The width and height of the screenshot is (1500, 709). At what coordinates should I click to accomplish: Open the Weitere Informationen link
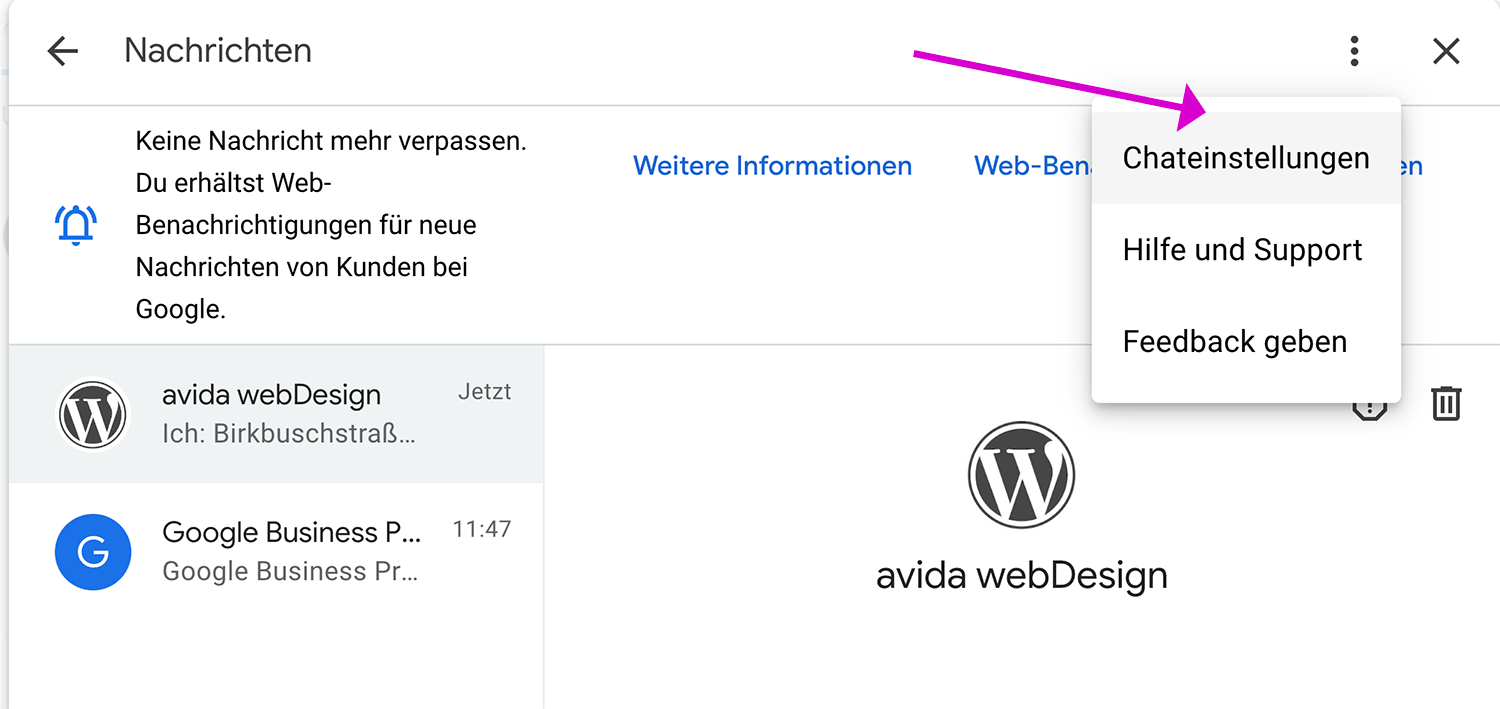pyautogui.click(x=772, y=166)
